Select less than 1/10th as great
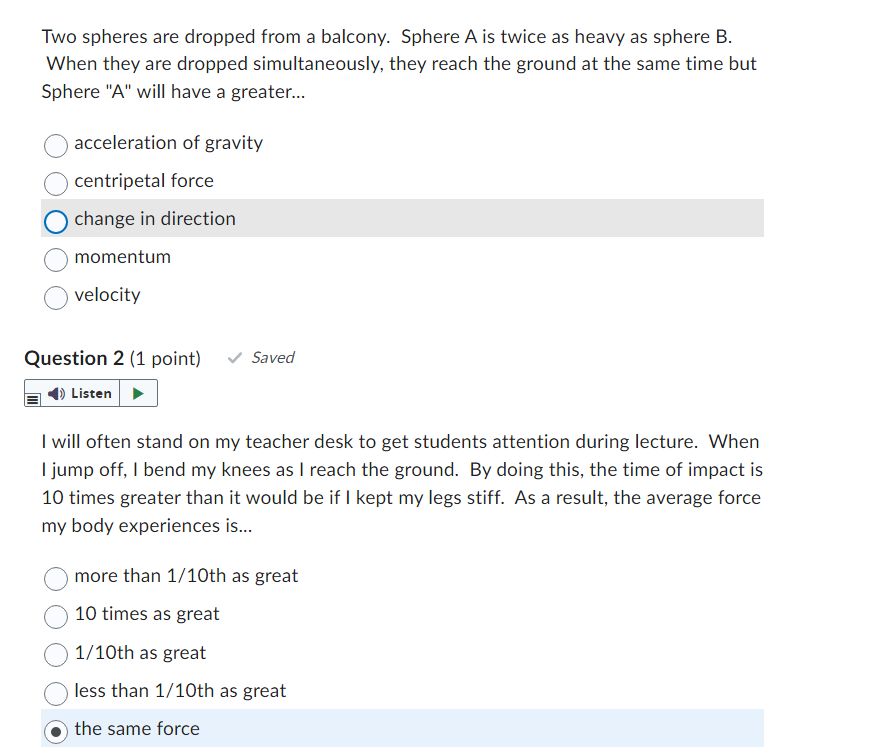This screenshot has width=887, height=751. [55, 692]
